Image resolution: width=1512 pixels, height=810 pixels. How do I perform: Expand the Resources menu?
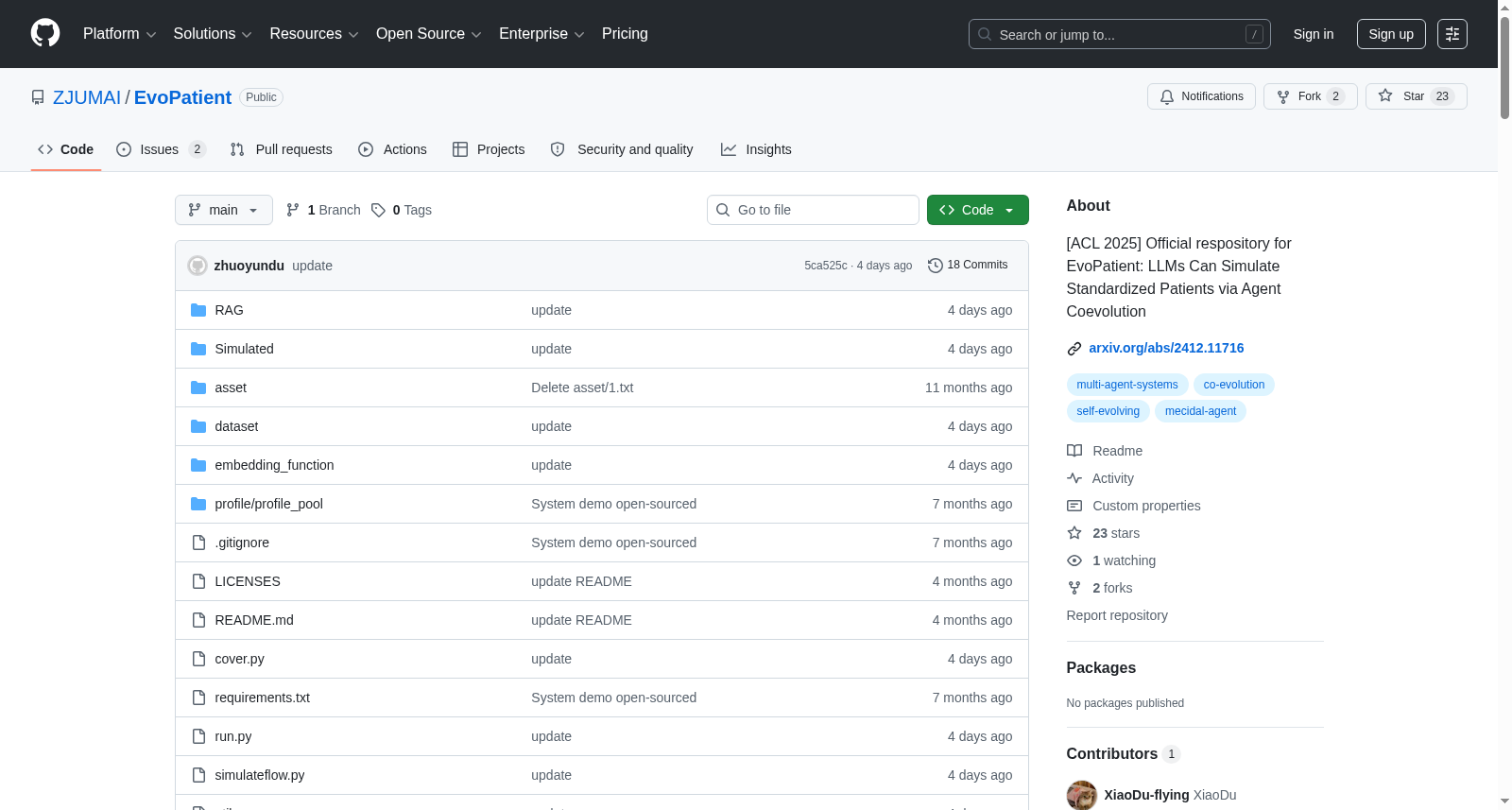point(314,34)
